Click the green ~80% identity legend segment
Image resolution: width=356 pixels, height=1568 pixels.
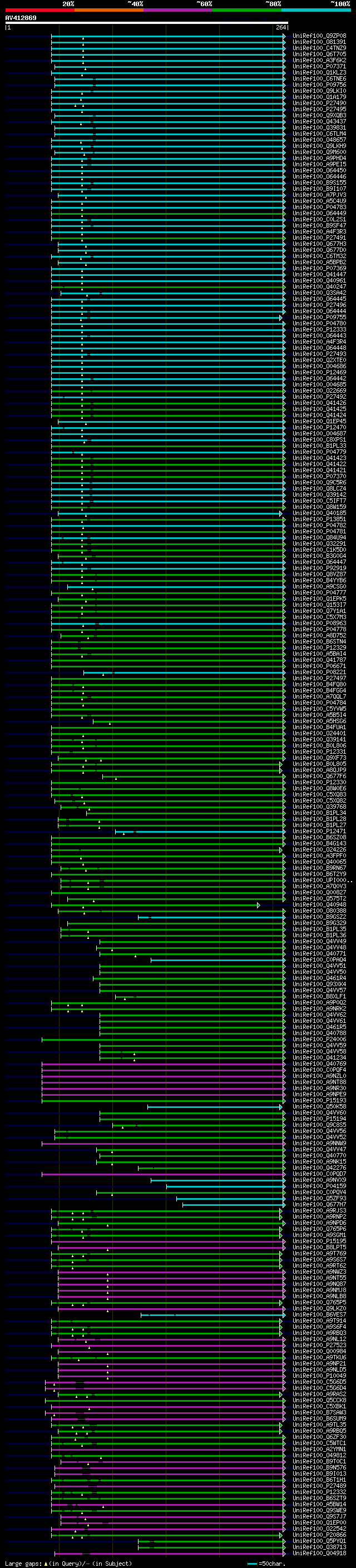(247, 10)
